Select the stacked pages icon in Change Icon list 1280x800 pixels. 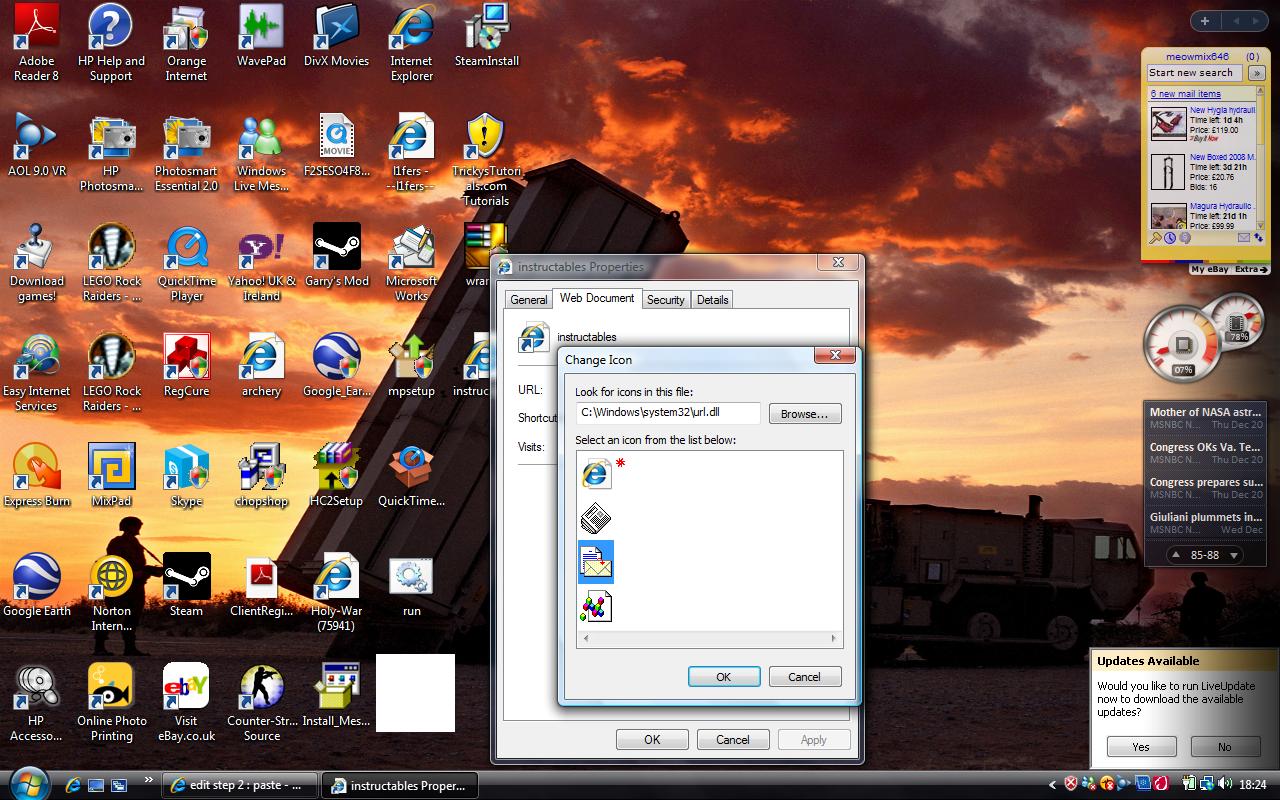pos(596,517)
